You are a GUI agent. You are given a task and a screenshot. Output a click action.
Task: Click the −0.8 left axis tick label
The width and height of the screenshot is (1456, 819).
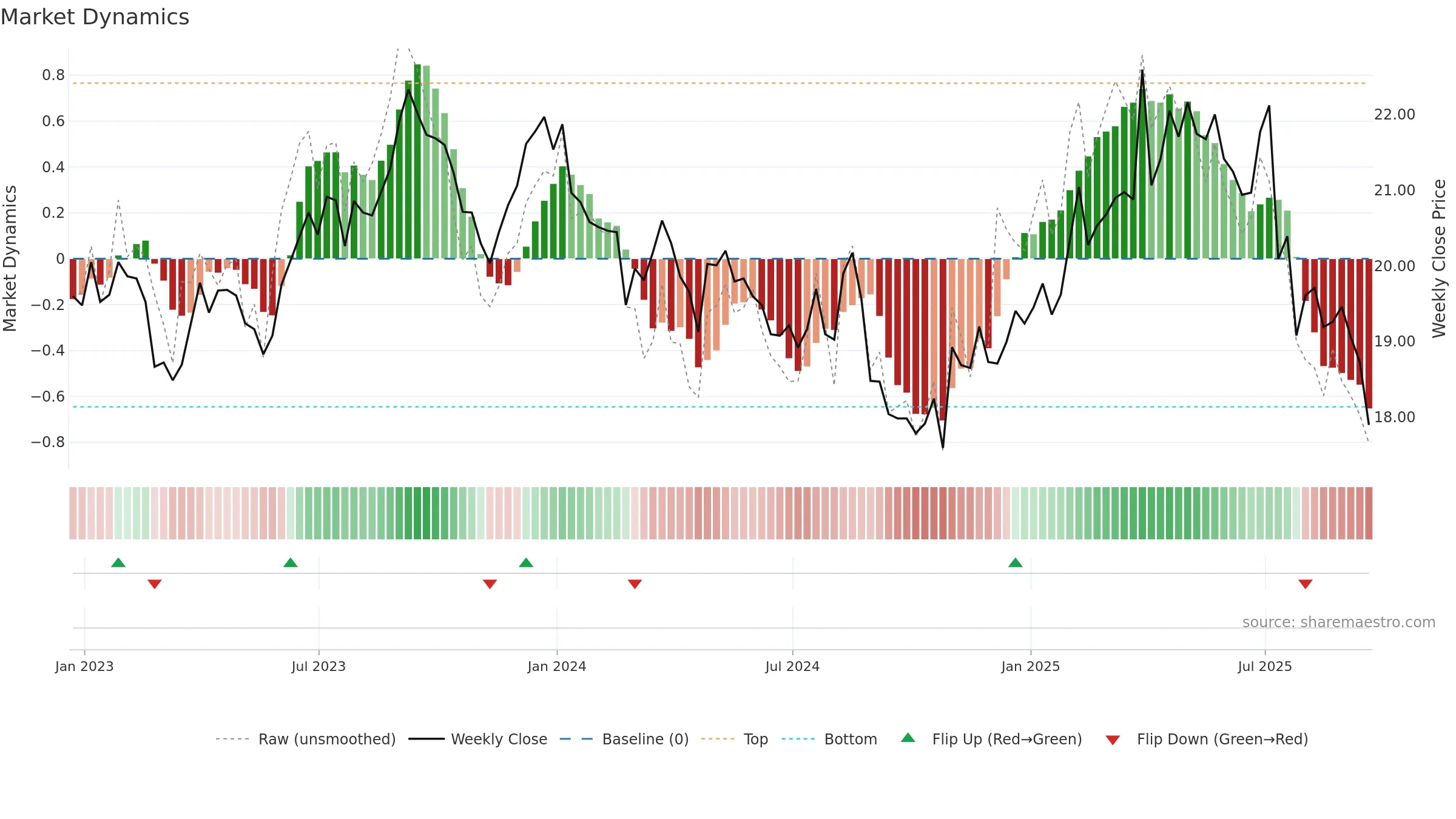click(x=48, y=442)
